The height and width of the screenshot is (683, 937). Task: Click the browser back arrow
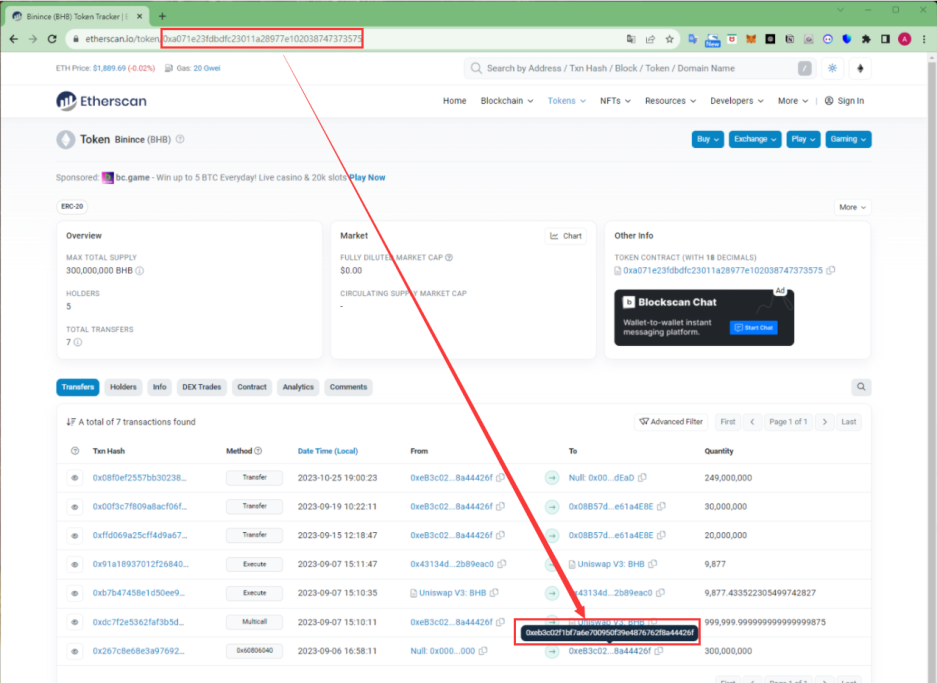click(x=14, y=39)
